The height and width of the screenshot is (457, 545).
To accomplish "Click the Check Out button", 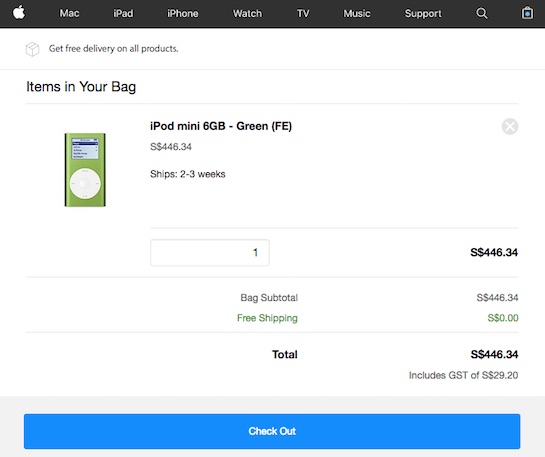I will pos(272,431).
